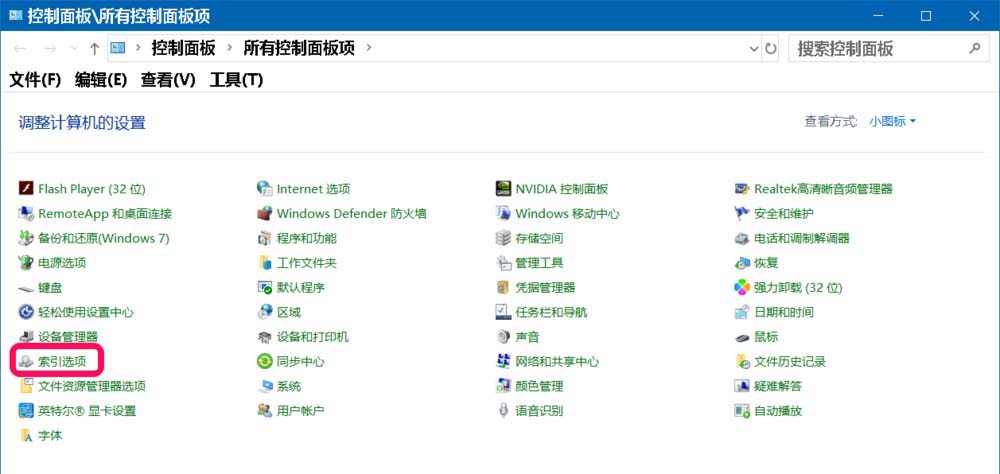Open the 程序和功能 link

click(306, 238)
